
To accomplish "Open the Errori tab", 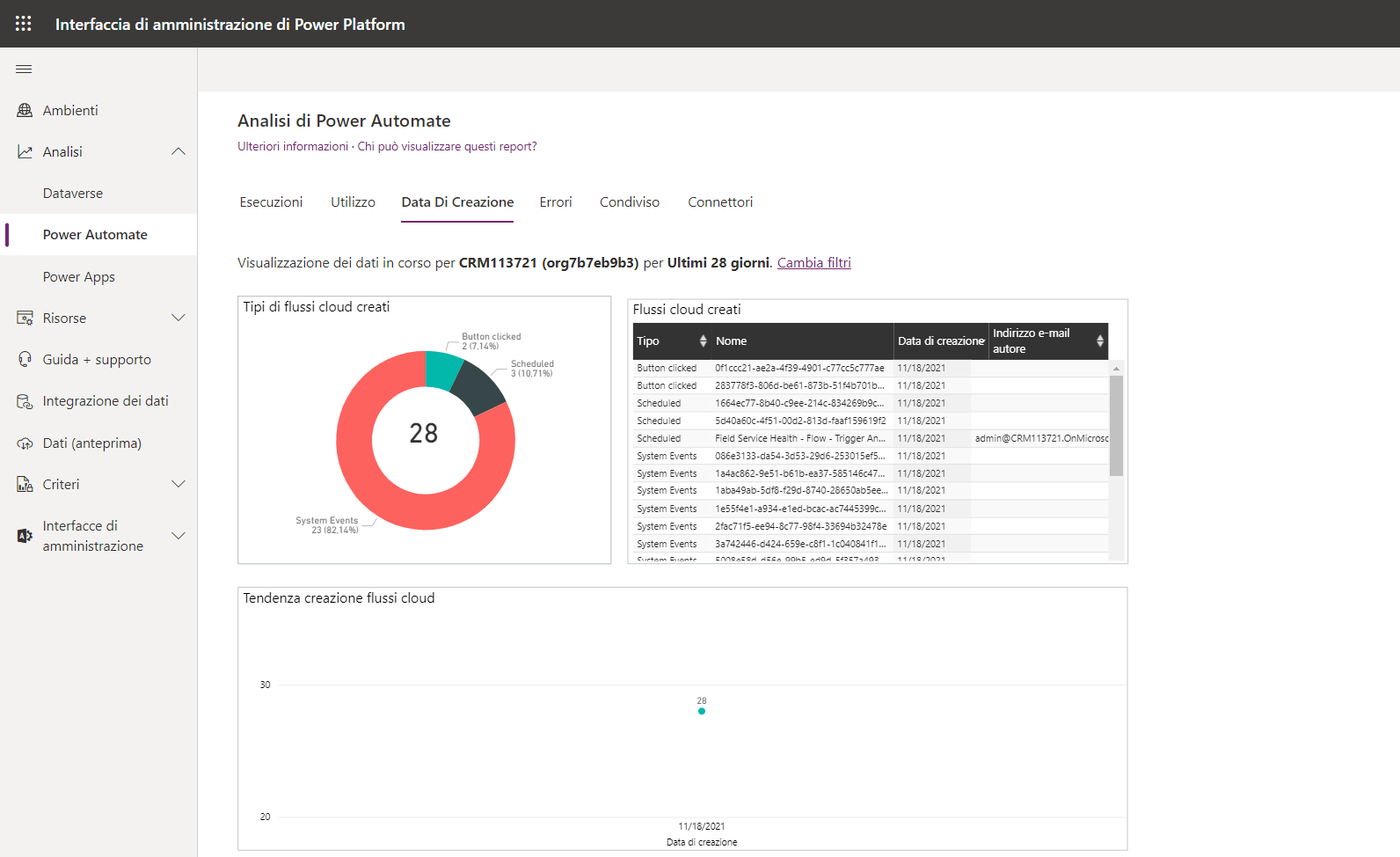I will click(556, 202).
